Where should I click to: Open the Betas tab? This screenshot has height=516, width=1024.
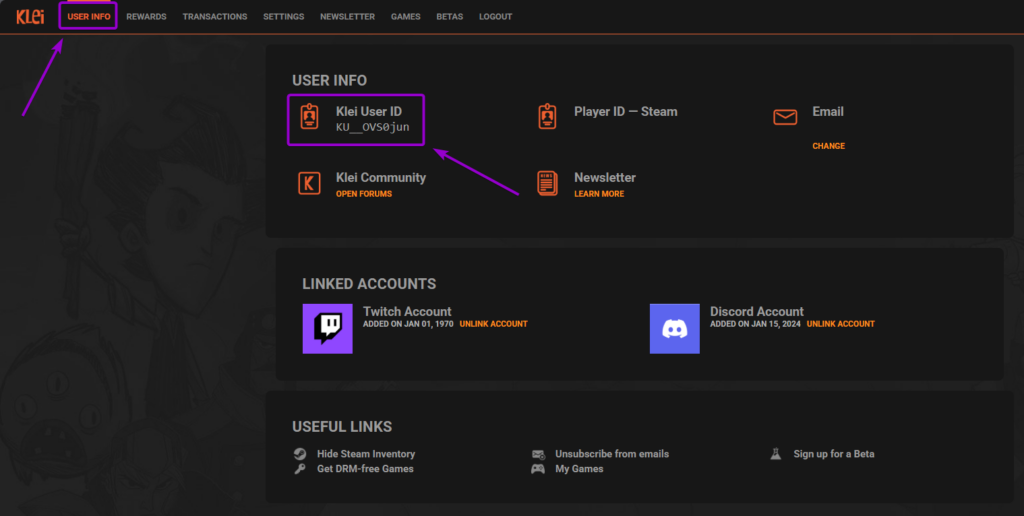click(450, 17)
